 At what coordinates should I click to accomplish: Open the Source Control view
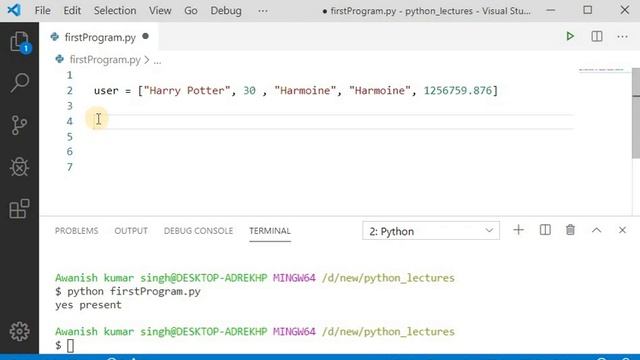(20, 125)
